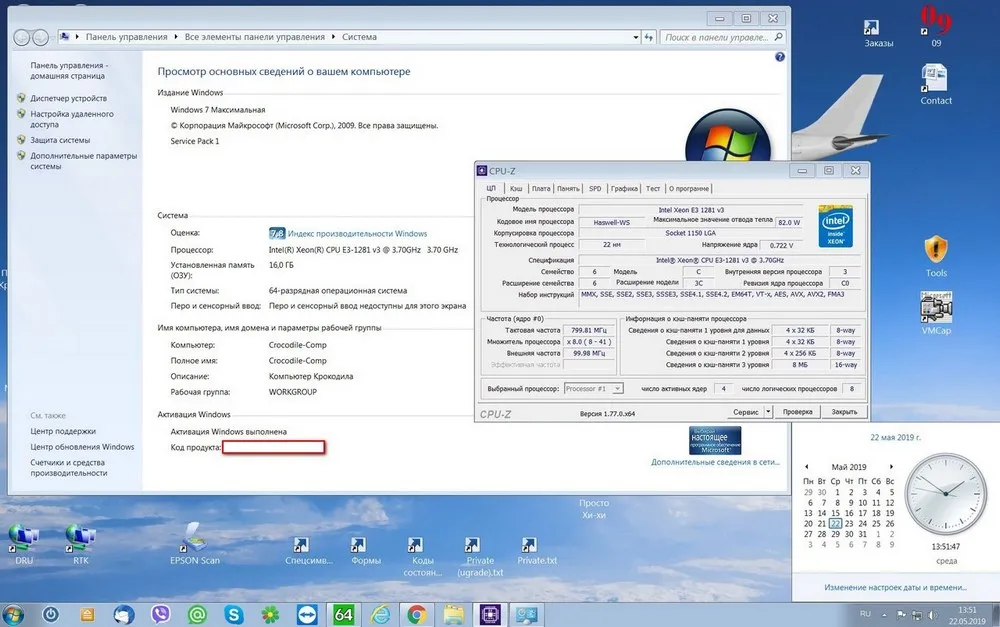Image resolution: width=1000 pixels, height=627 pixels.
Task: Open the address bar history dropdown
Action: pyautogui.click(x=636, y=38)
